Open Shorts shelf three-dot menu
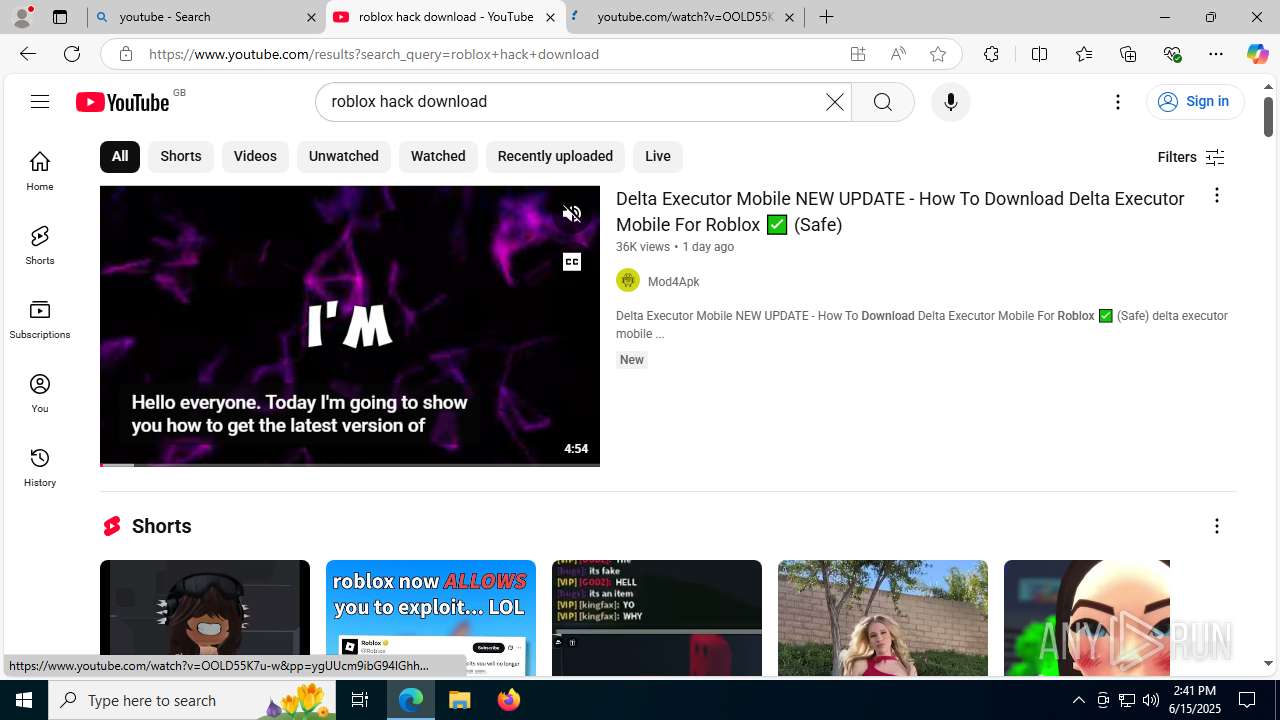The width and height of the screenshot is (1280, 720). [x=1216, y=526]
